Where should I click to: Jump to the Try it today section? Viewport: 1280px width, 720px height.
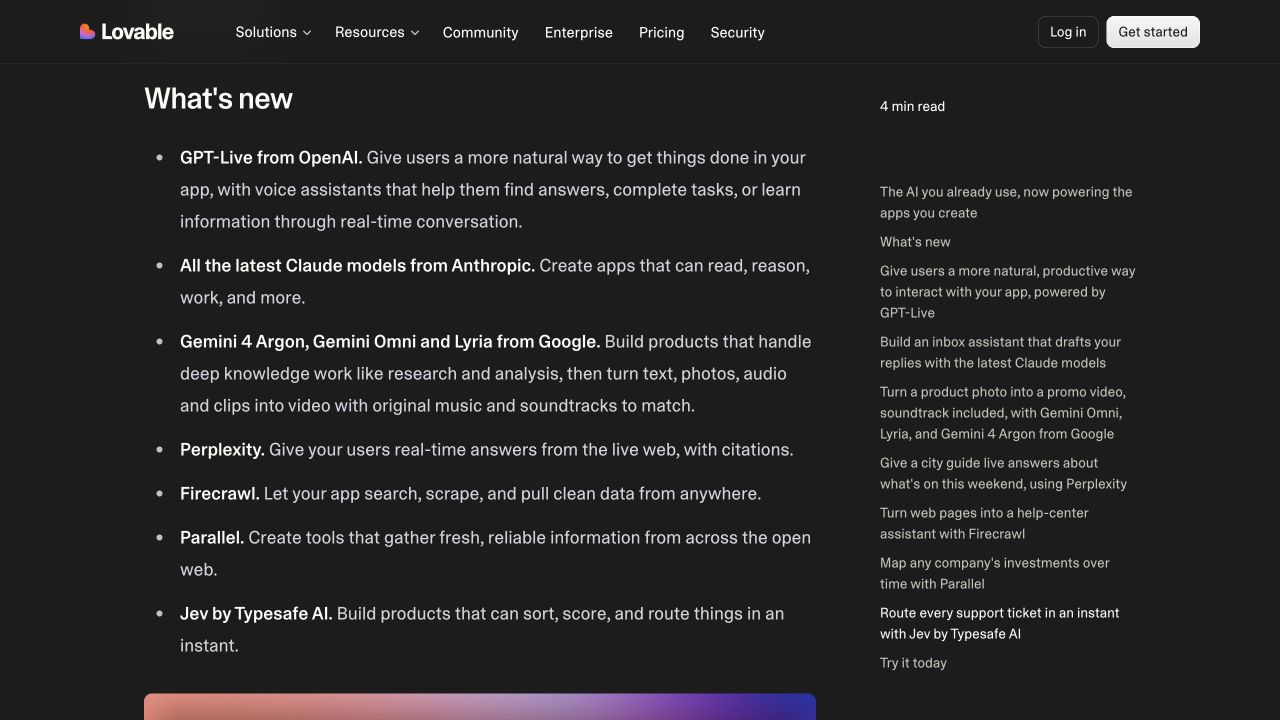(x=913, y=663)
